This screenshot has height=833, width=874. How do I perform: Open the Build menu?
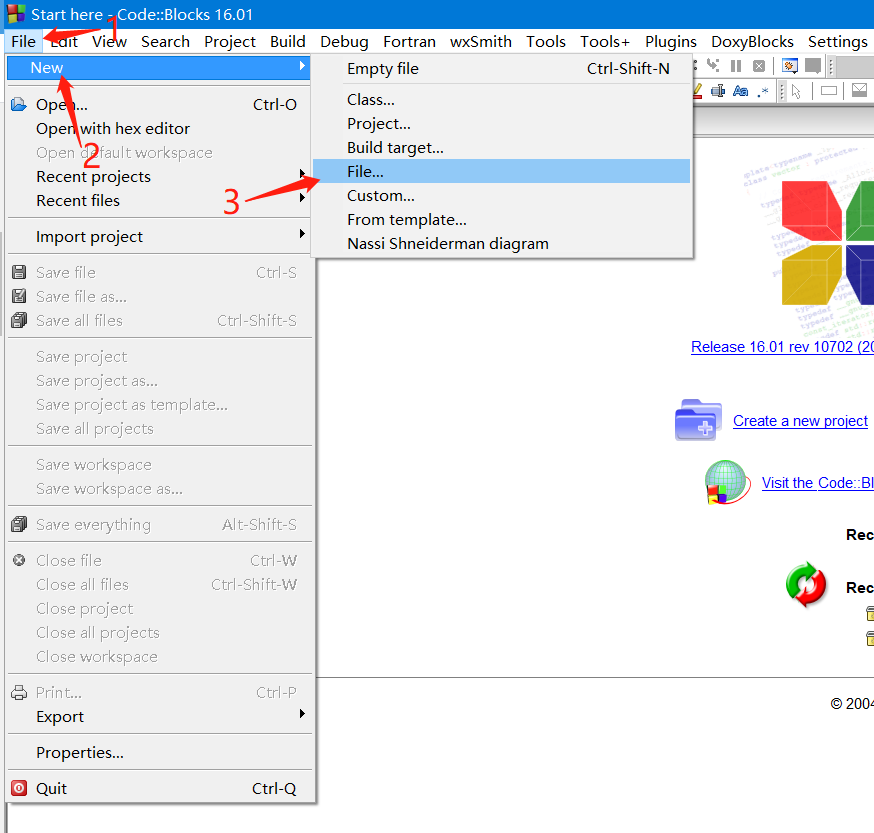tap(288, 42)
